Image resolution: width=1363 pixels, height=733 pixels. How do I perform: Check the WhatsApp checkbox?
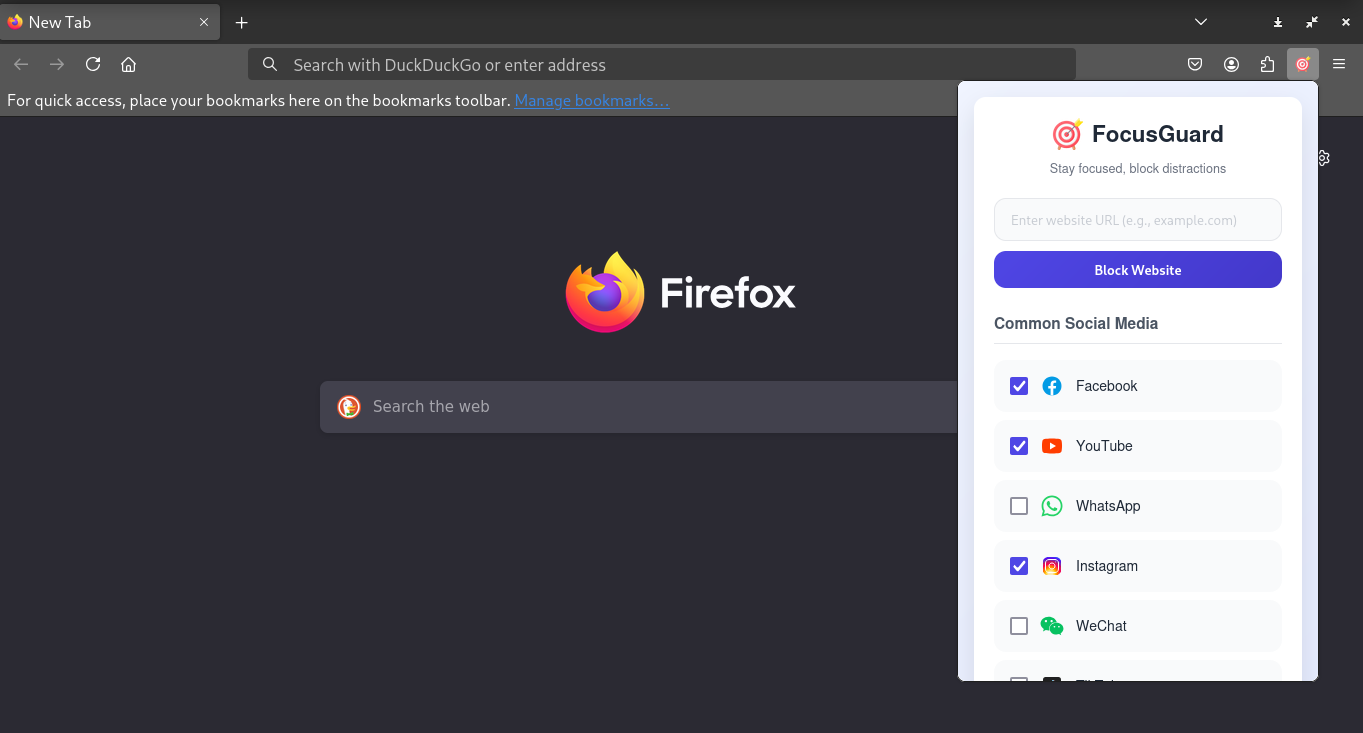coord(1019,506)
